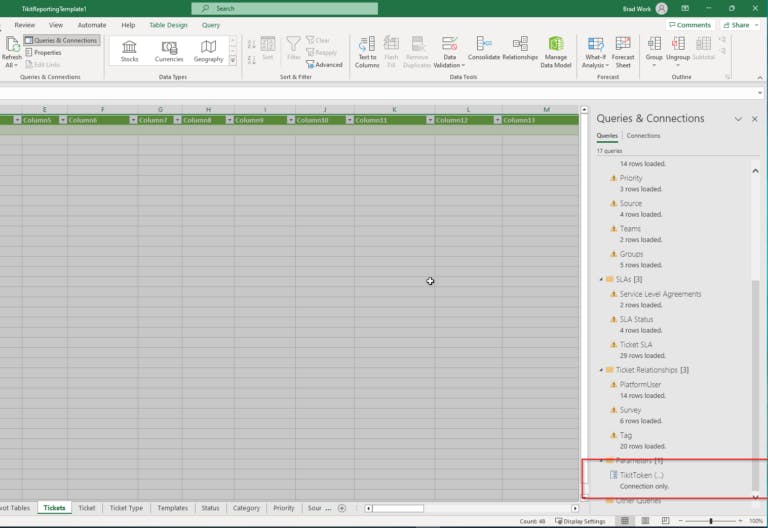Viewport: 768px width, 528px height.
Task: Click the Refresh All icon
Action: coord(12,45)
